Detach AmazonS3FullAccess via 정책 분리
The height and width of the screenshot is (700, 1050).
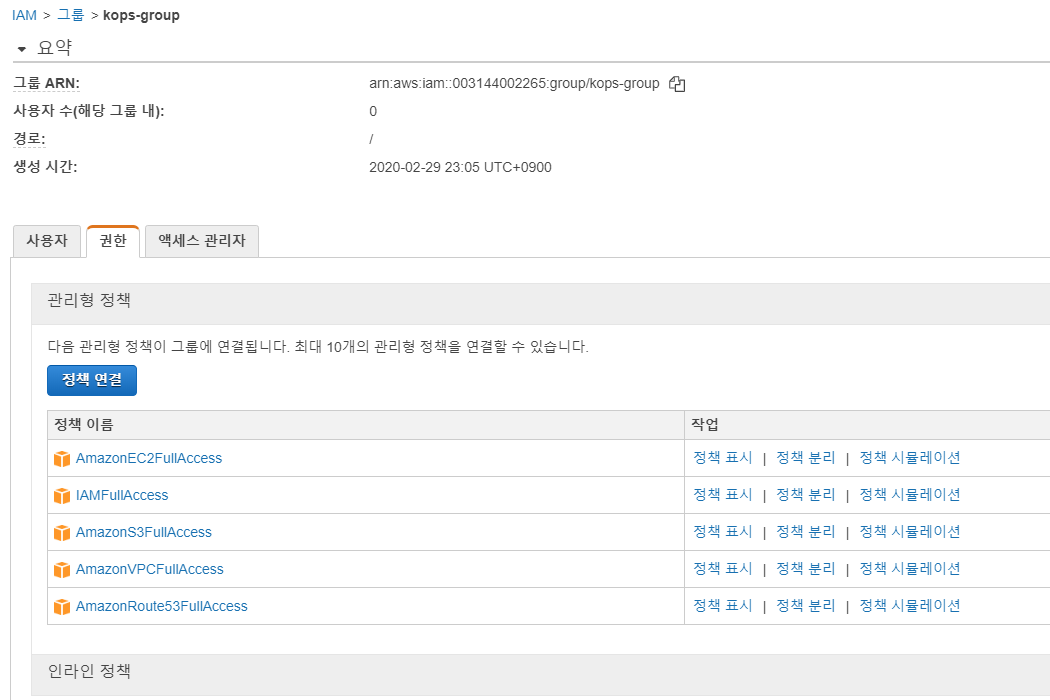[806, 531]
